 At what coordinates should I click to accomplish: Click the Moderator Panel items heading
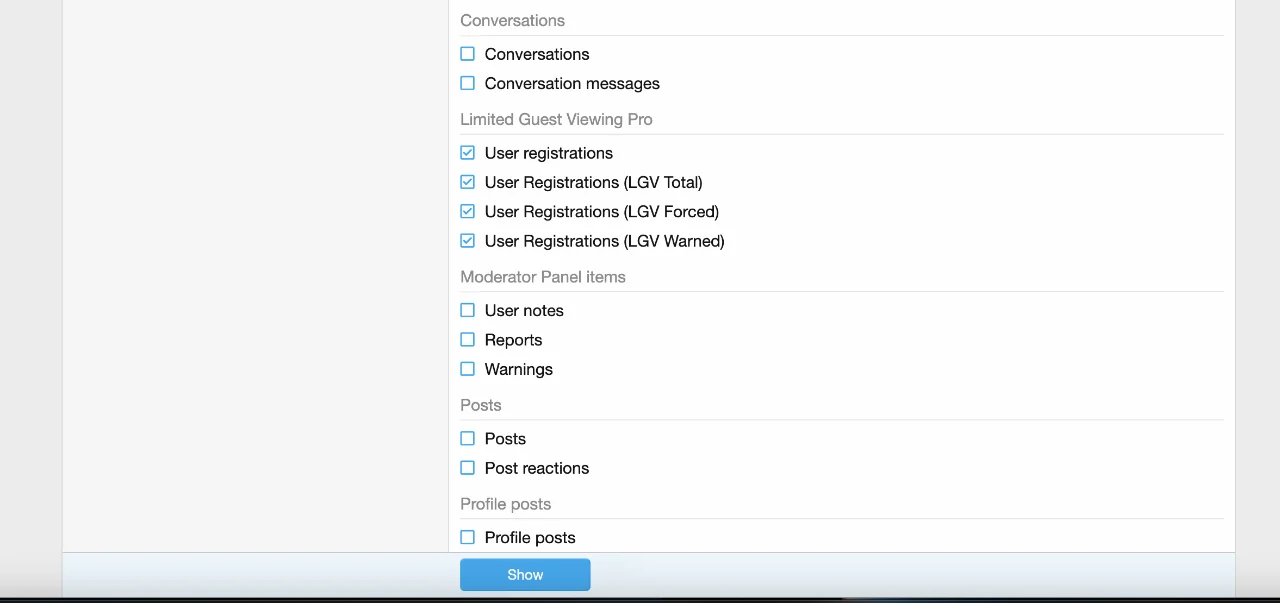(542, 277)
